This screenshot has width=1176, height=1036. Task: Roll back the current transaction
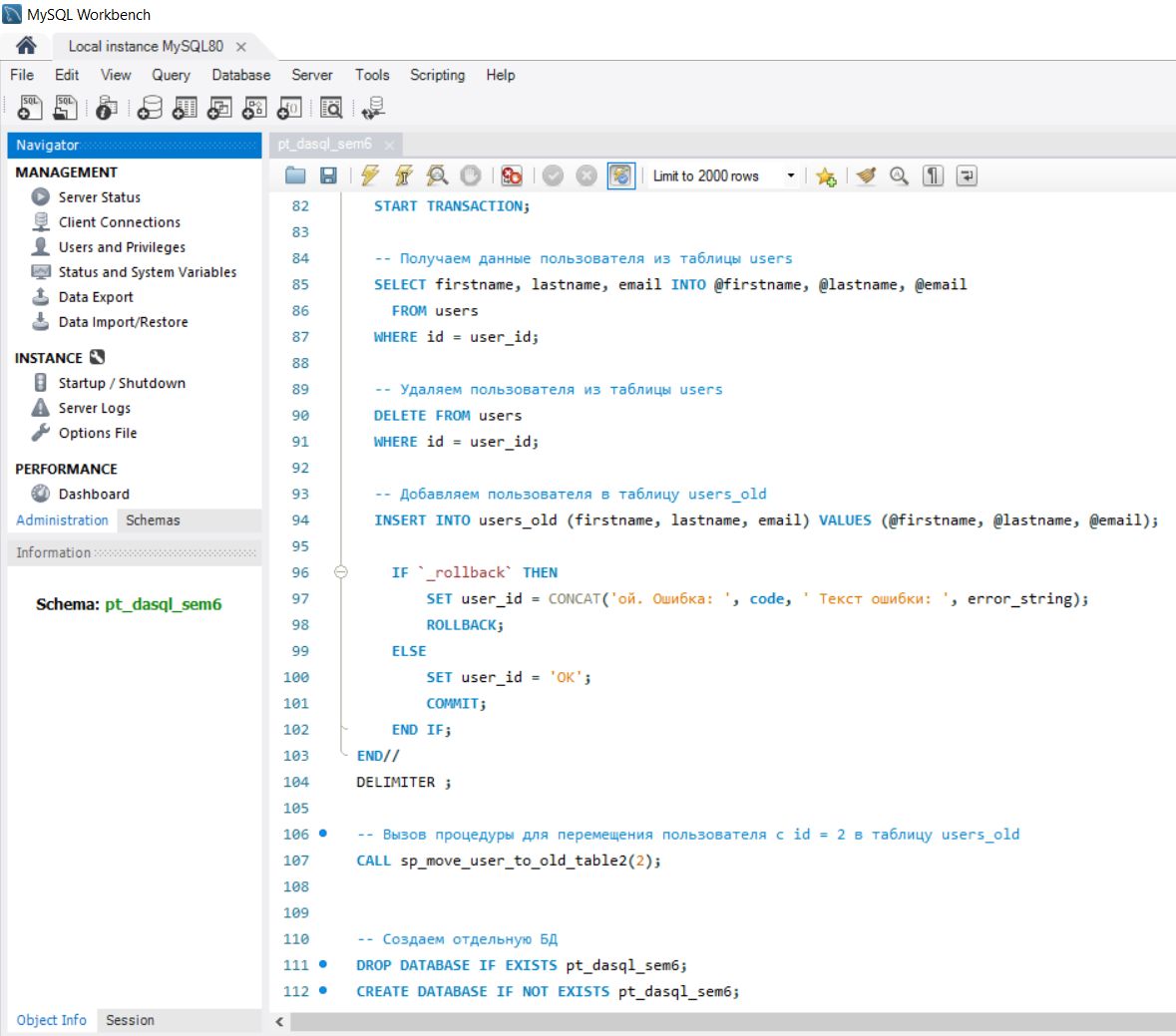(587, 176)
